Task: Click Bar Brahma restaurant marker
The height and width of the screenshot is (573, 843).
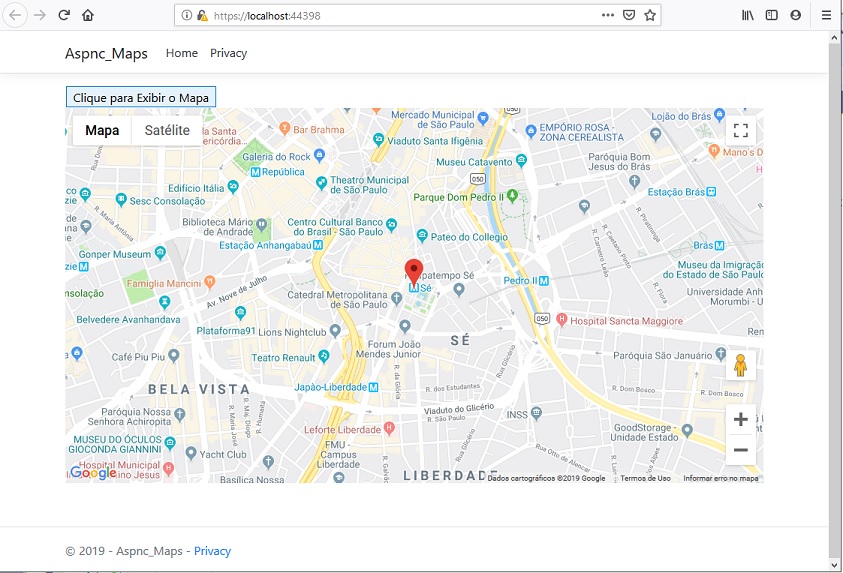Action: pyautogui.click(x=285, y=128)
